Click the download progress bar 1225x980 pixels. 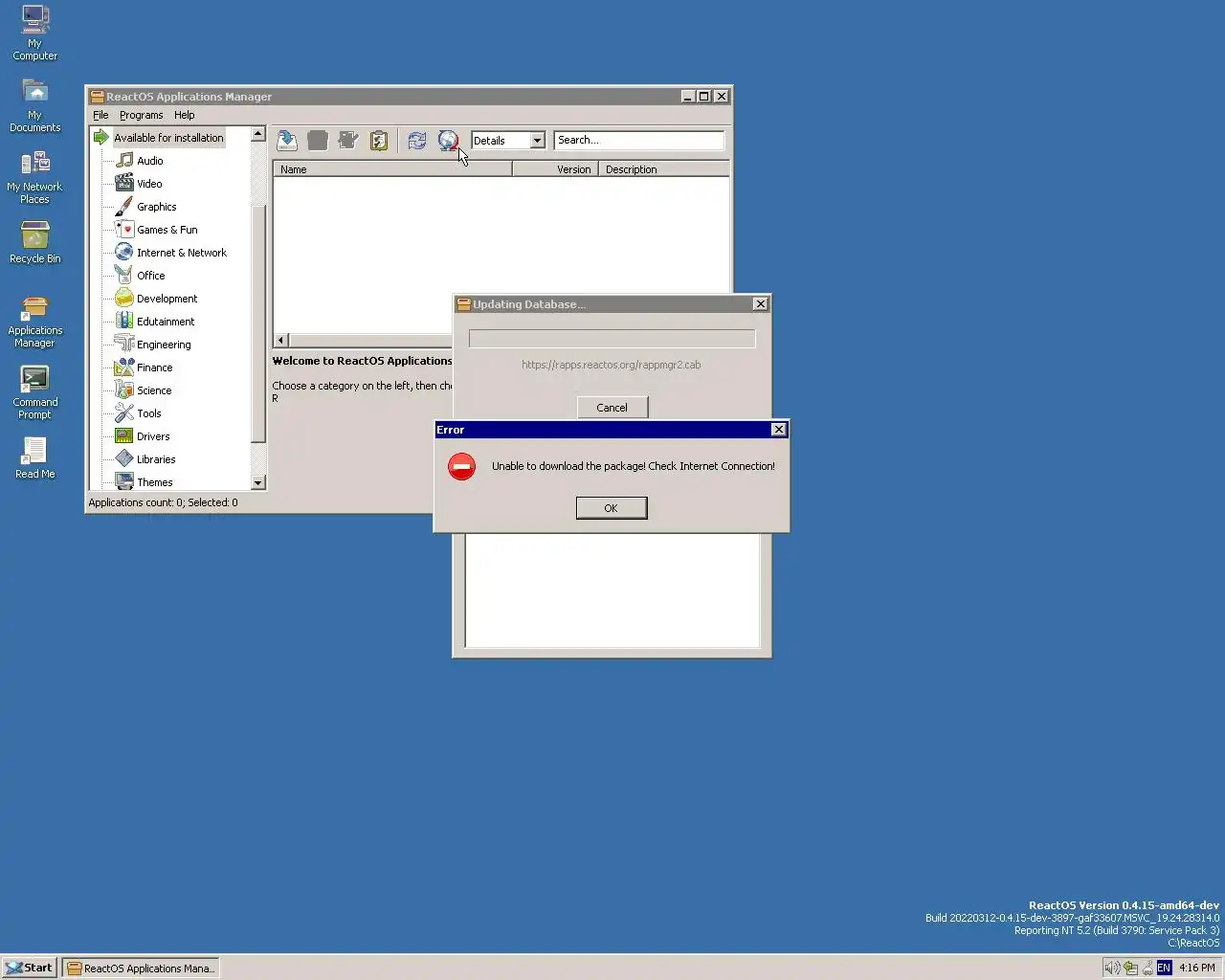pyautogui.click(x=612, y=339)
